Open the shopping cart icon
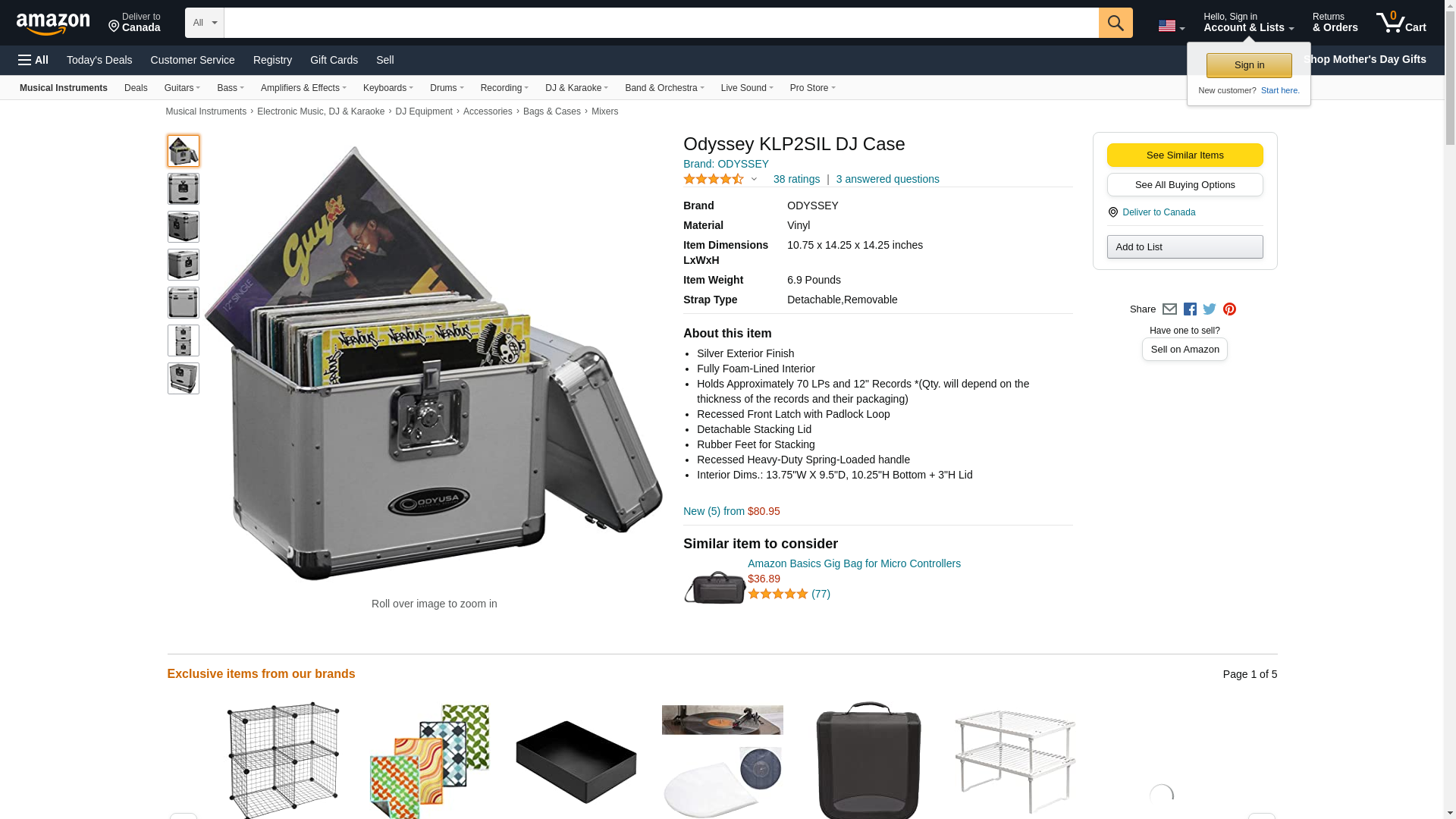The width and height of the screenshot is (1456, 819). 1401,22
